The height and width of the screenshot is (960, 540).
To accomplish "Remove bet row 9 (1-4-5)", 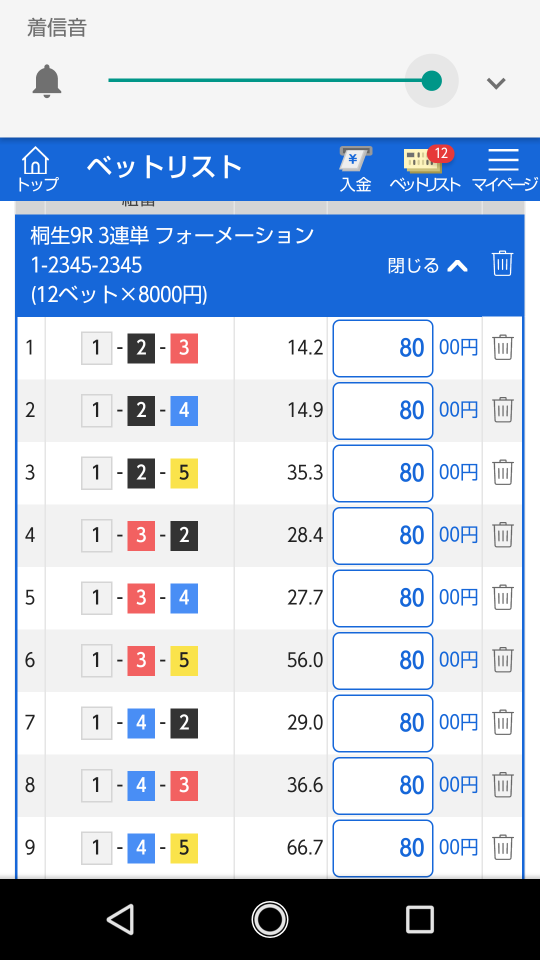I will point(503,847).
